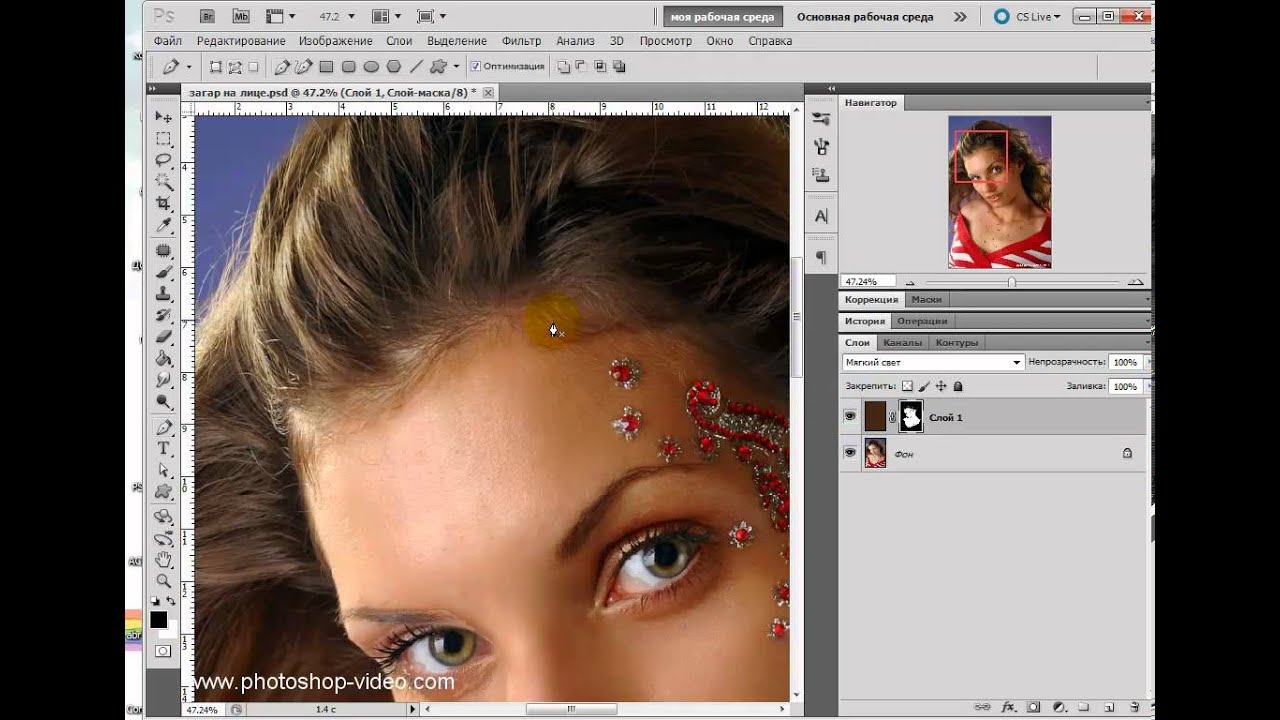Image resolution: width=1280 pixels, height=720 pixels.
Task: Hide the Фон layer eye
Action: point(850,453)
